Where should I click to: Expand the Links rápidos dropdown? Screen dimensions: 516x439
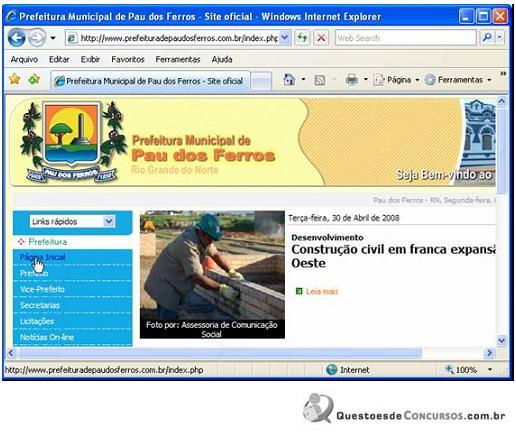[109, 221]
